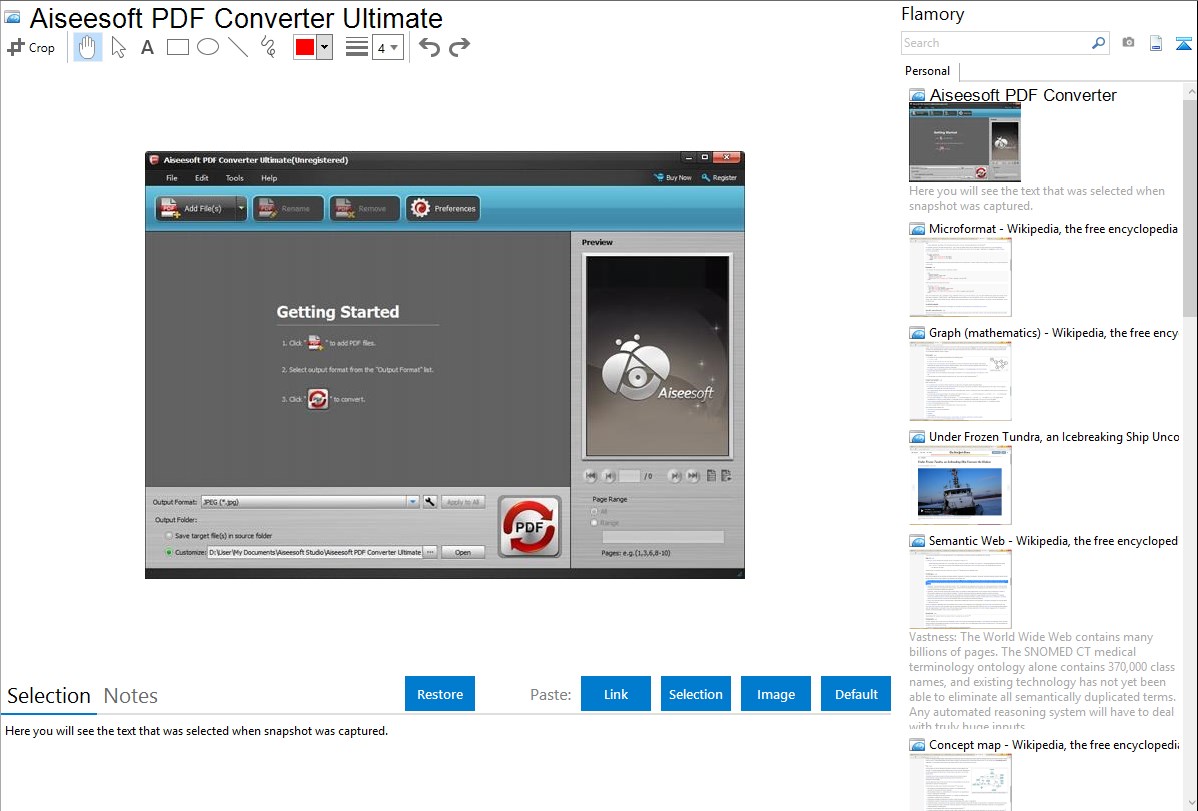Go to first page in Preview
The width and height of the screenshot is (1198, 811).
point(591,475)
